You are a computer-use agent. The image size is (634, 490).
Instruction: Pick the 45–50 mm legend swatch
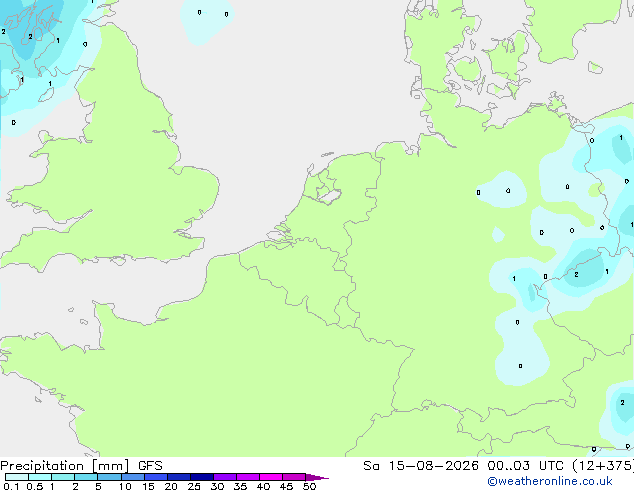pyautogui.click(x=294, y=477)
